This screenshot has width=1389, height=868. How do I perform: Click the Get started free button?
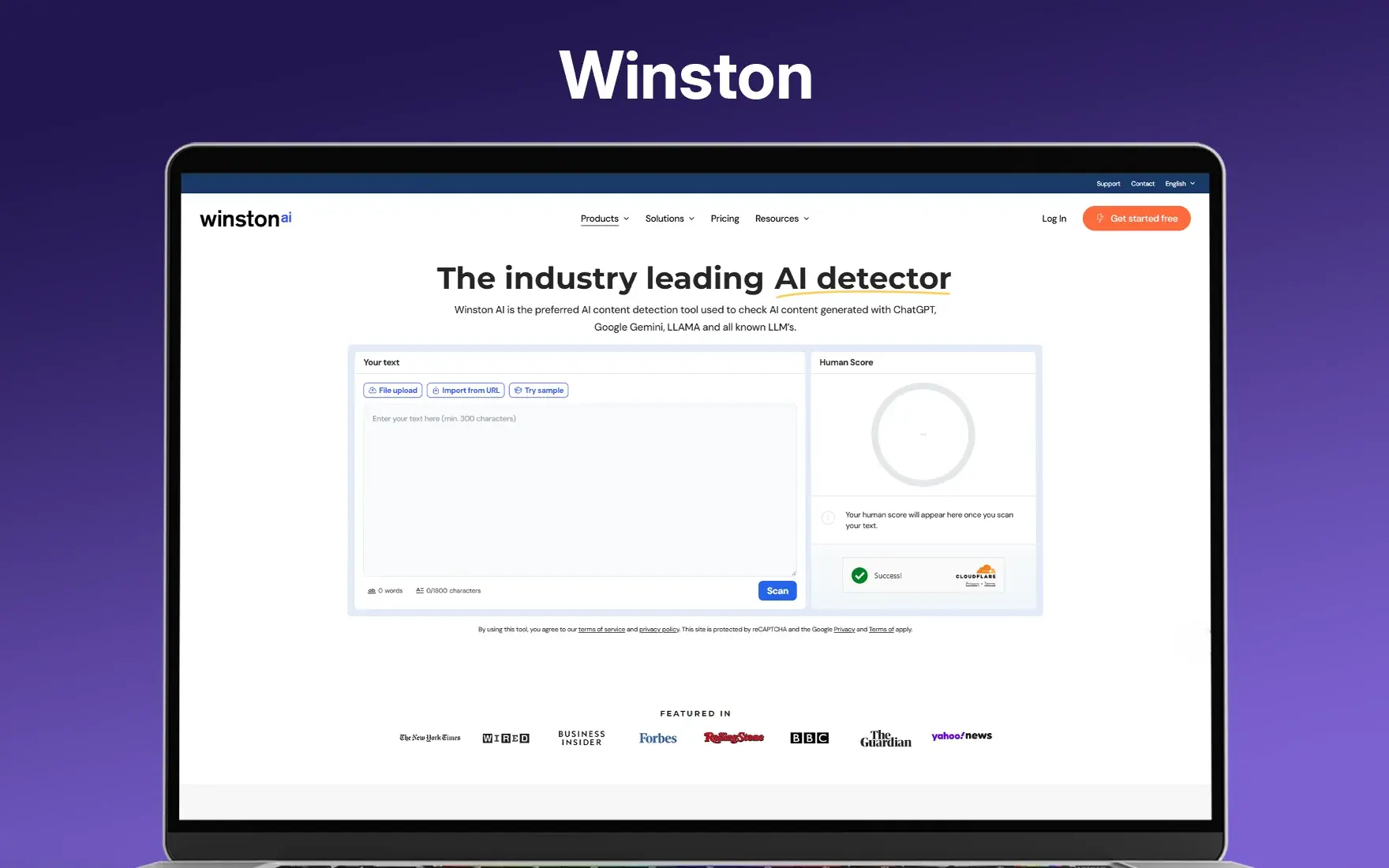[1136, 219]
